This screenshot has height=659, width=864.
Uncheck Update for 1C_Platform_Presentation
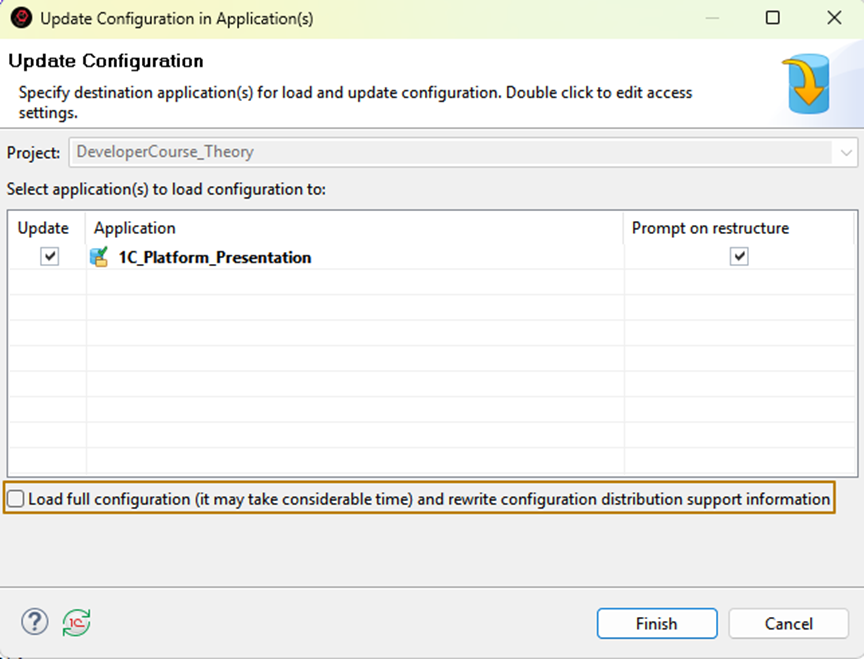[50, 257]
